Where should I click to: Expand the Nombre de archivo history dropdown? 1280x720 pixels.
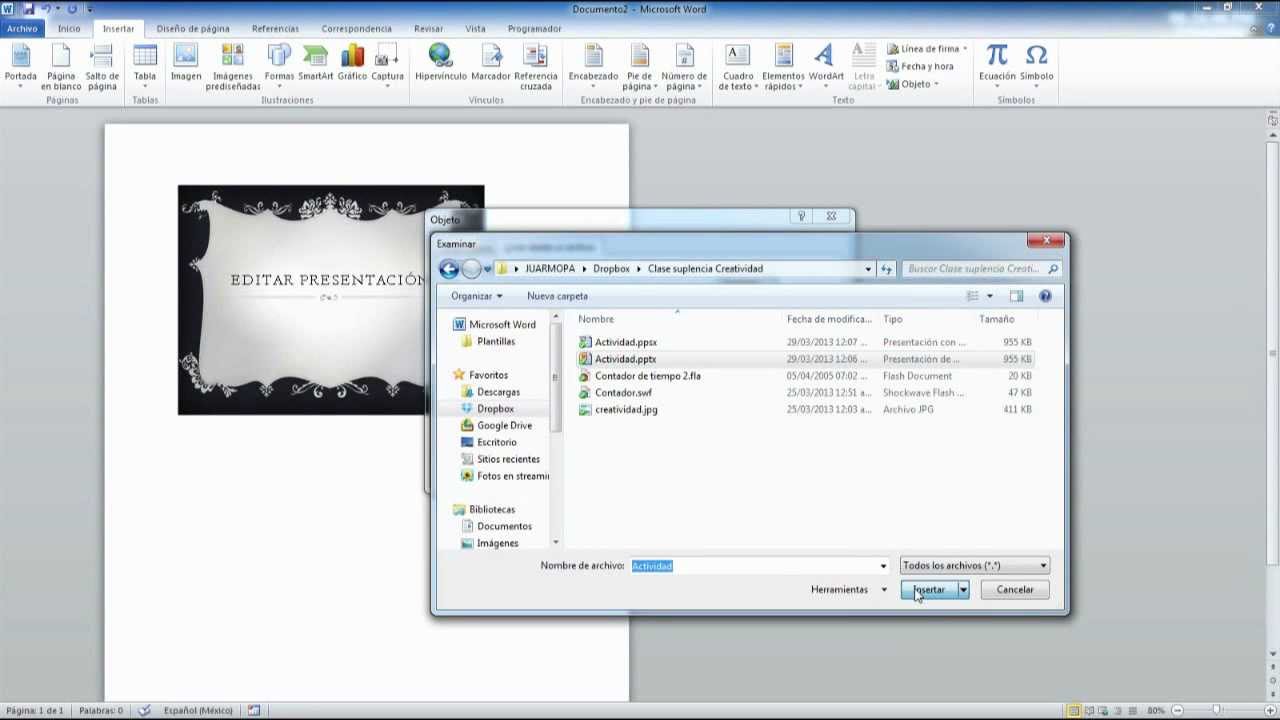[x=882, y=566]
